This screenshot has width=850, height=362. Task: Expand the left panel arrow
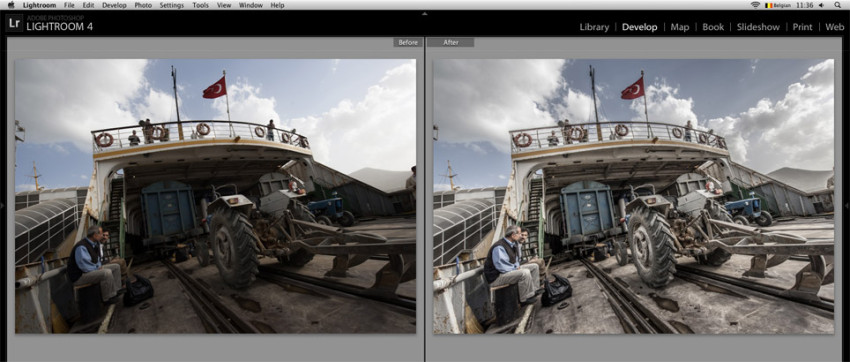pyautogui.click(x=2, y=205)
